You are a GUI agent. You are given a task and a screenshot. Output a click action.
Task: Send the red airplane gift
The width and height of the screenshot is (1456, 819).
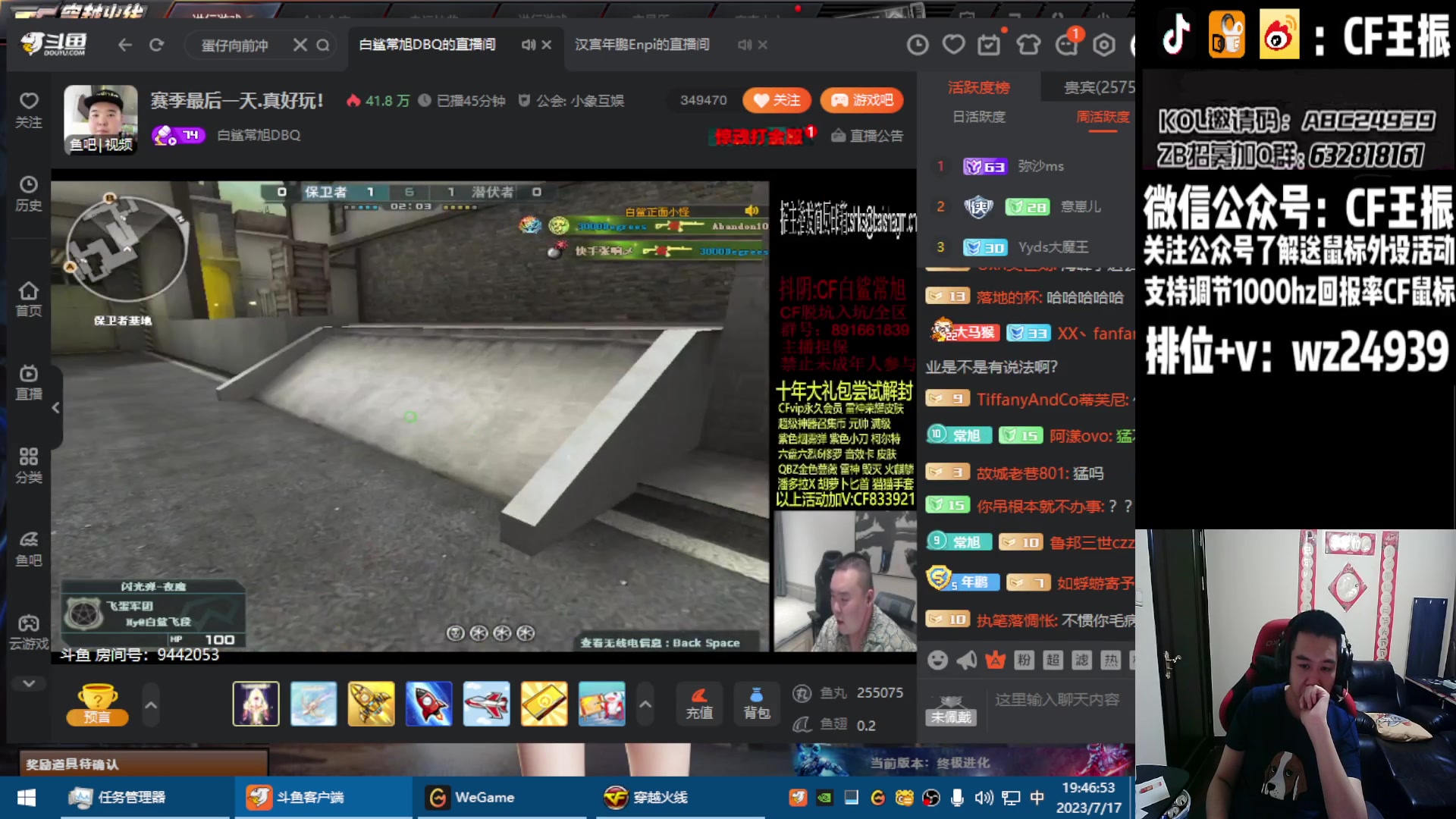click(486, 704)
